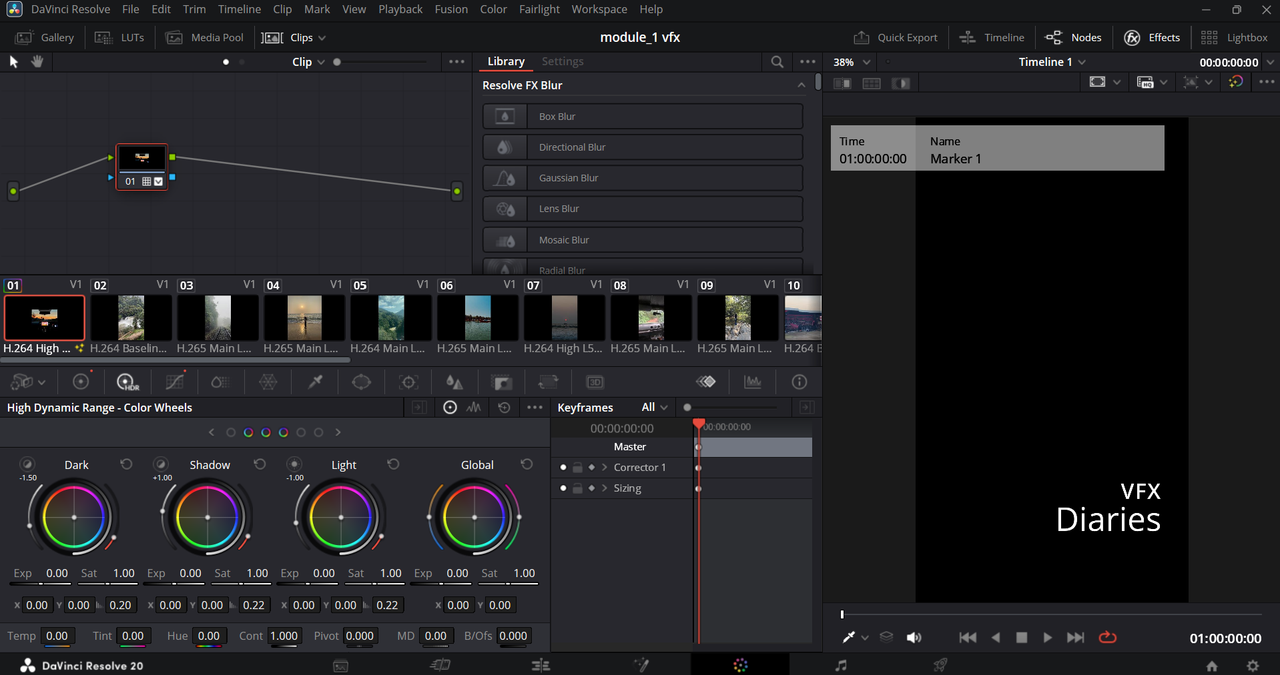Select the Qualifier eyedropper palette
The image size is (1280, 675).
tap(315, 382)
